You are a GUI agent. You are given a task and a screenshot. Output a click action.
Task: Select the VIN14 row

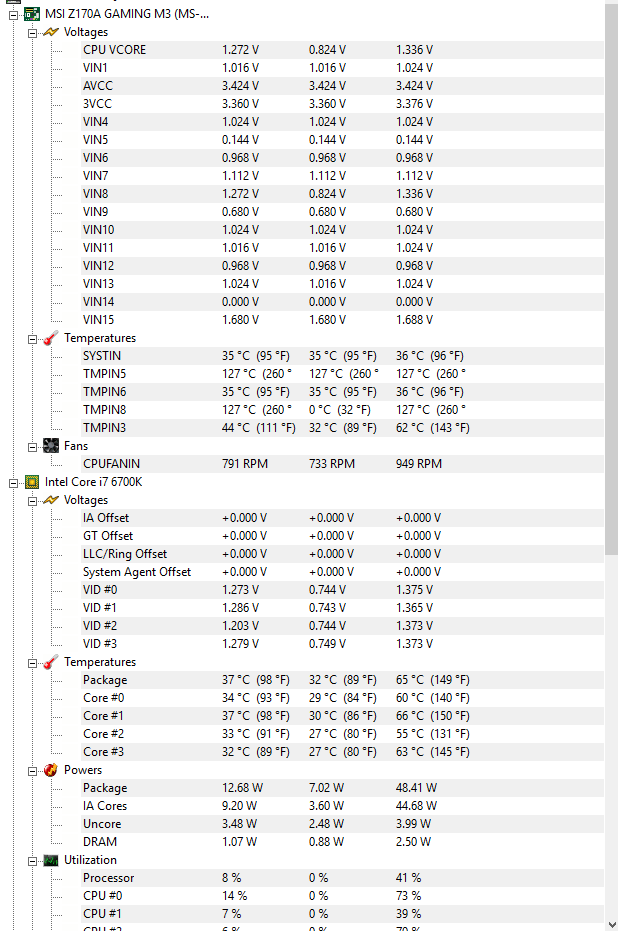(x=343, y=302)
